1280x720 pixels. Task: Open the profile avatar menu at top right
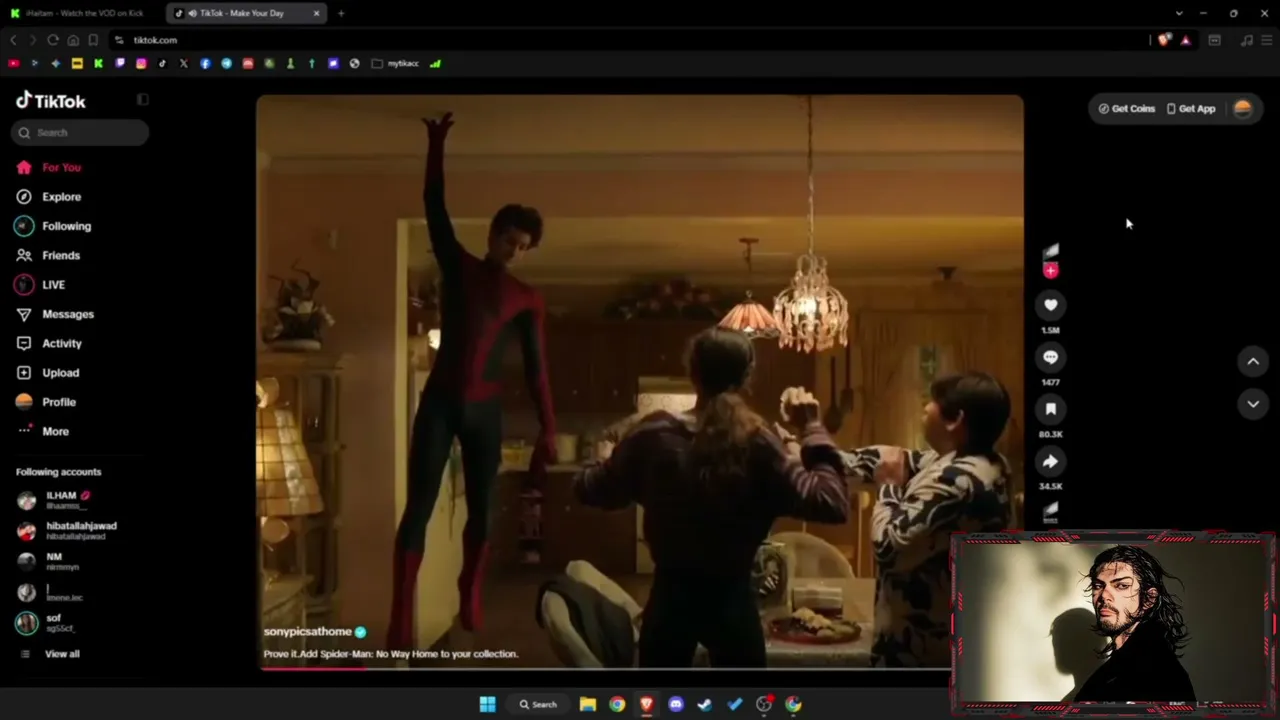click(x=1243, y=109)
